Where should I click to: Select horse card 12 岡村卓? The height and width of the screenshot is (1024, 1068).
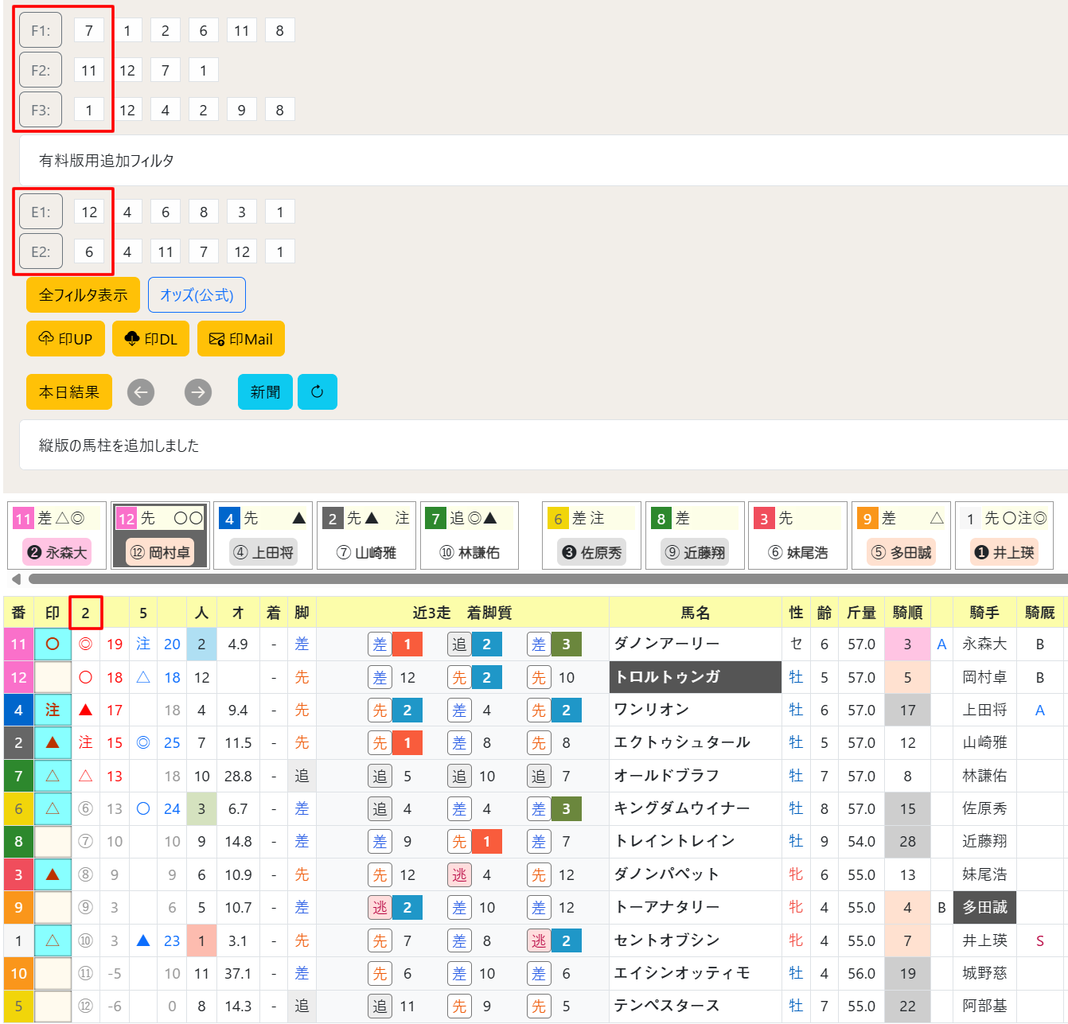click(160, 536)
